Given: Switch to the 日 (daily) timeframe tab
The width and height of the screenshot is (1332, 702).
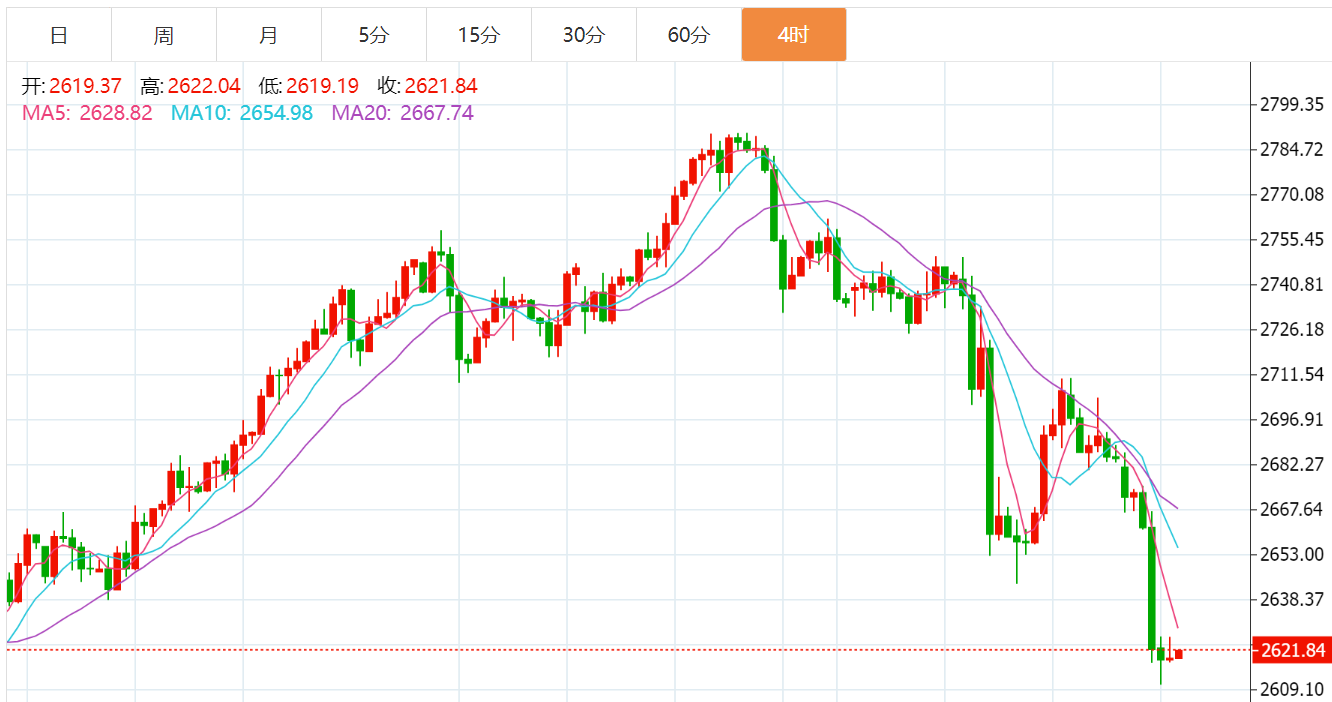Looking at the screenshot, I should click(59, 36).
